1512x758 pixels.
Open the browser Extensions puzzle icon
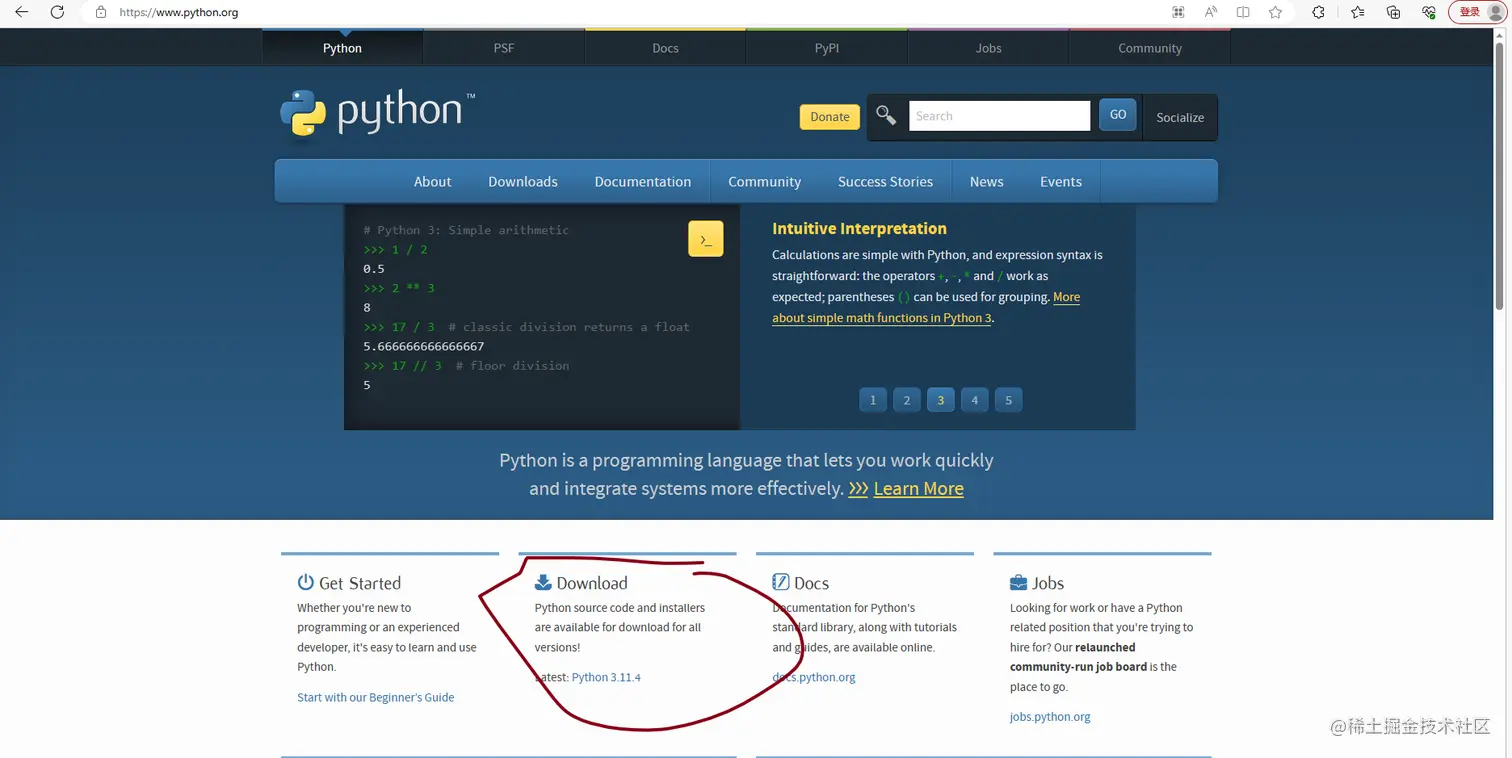click(1318, 12)
